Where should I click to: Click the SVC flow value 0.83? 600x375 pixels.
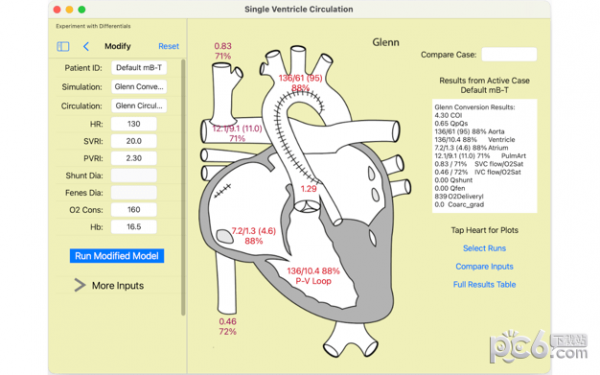[223, 46]
